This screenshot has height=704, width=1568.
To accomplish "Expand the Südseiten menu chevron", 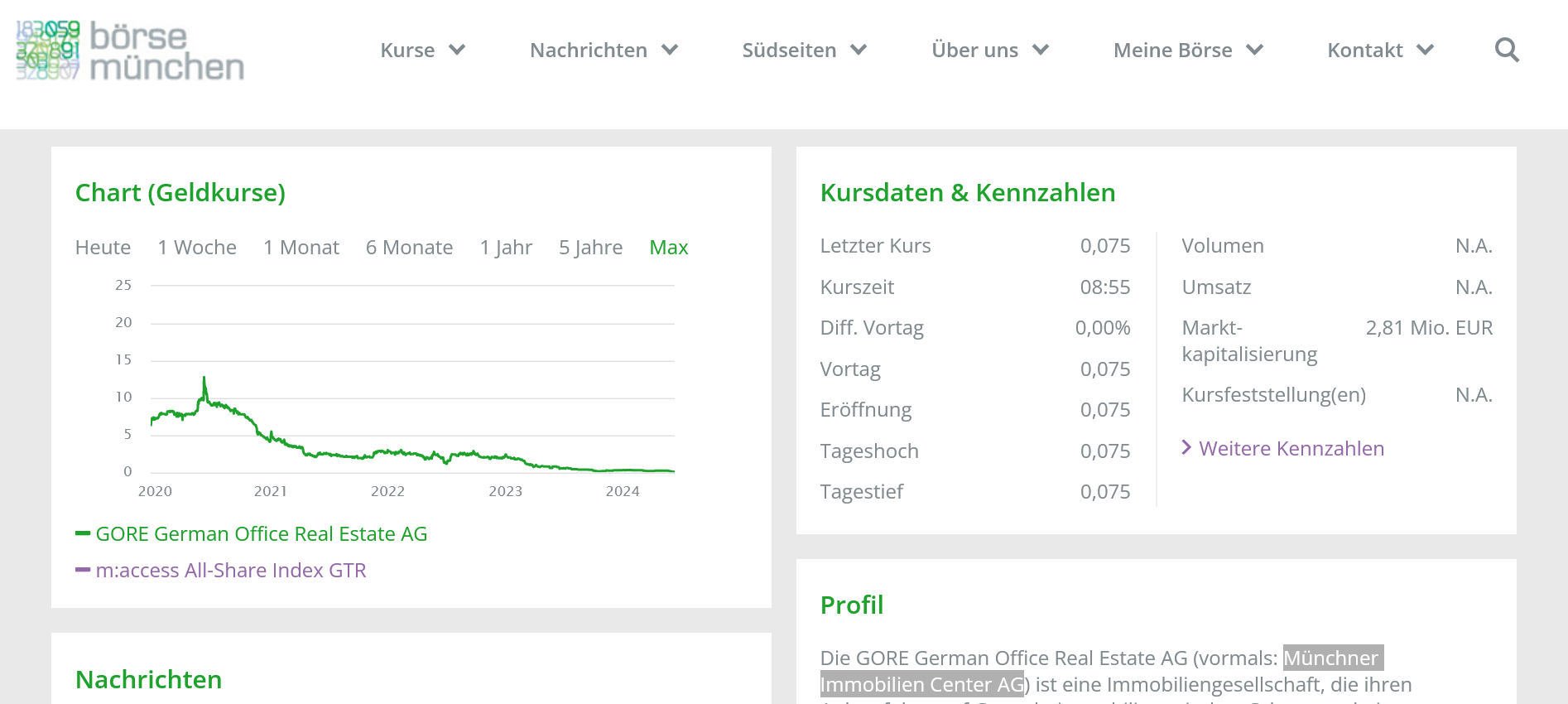I will pos(859,51).
